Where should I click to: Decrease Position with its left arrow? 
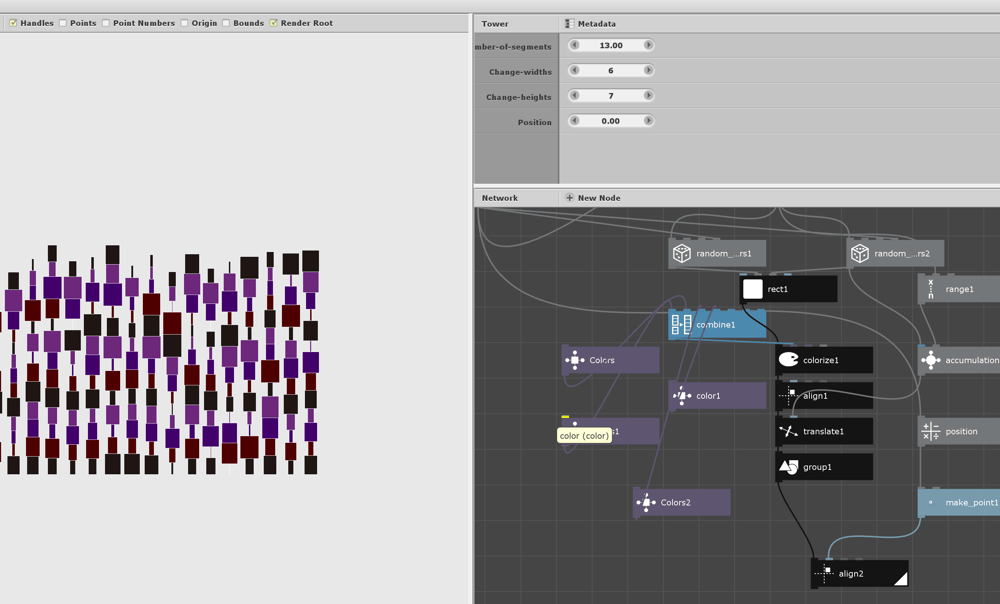574,121
